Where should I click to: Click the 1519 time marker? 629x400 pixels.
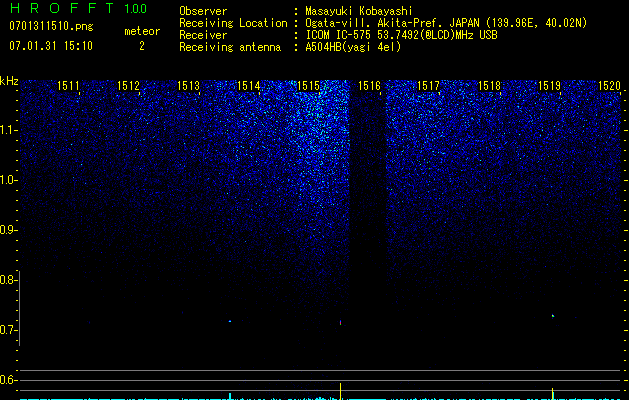[549, 86]
